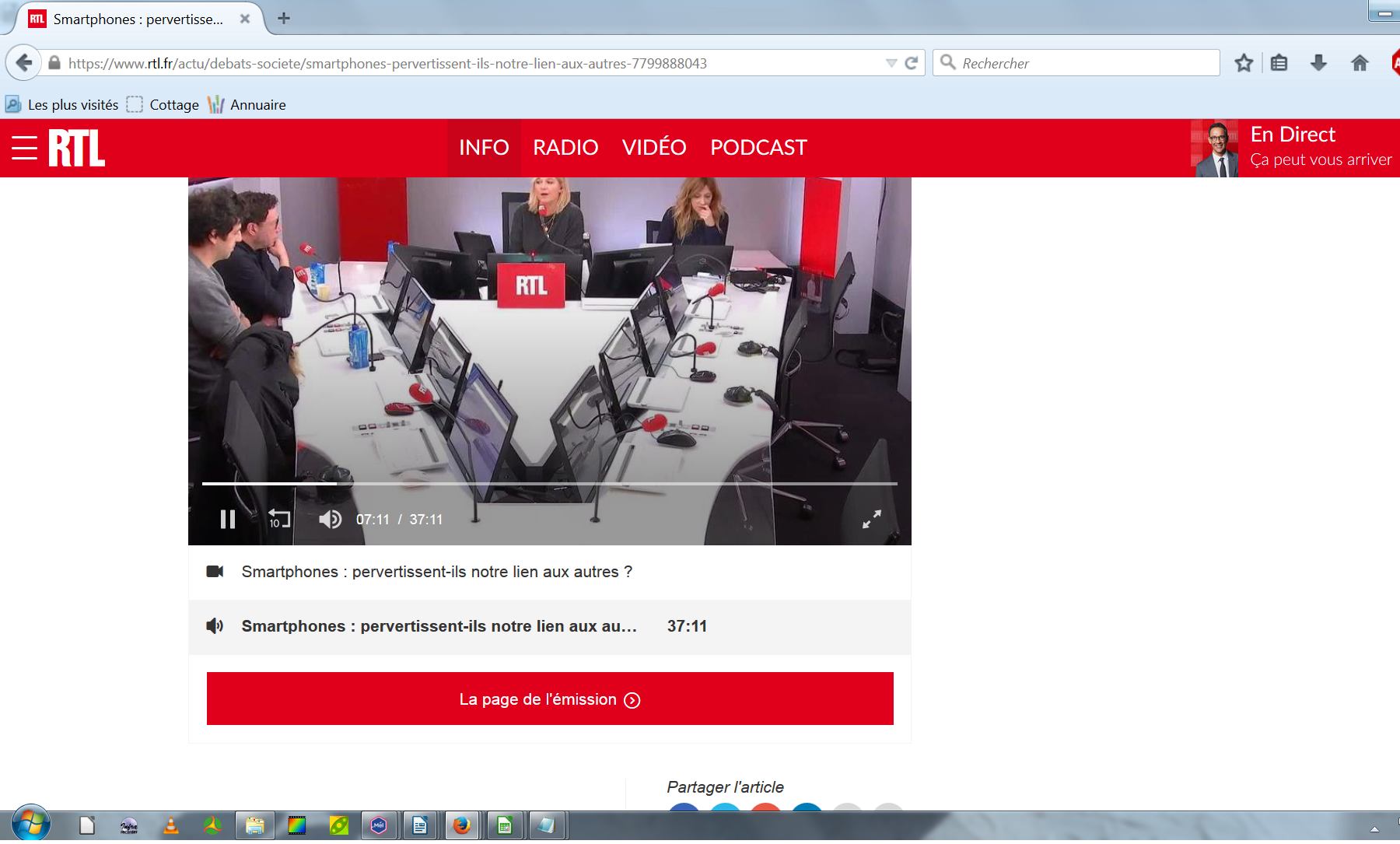Viewport: 1400px width, 844px height.
Task: Reload the current page
Action: coord(912,63)
